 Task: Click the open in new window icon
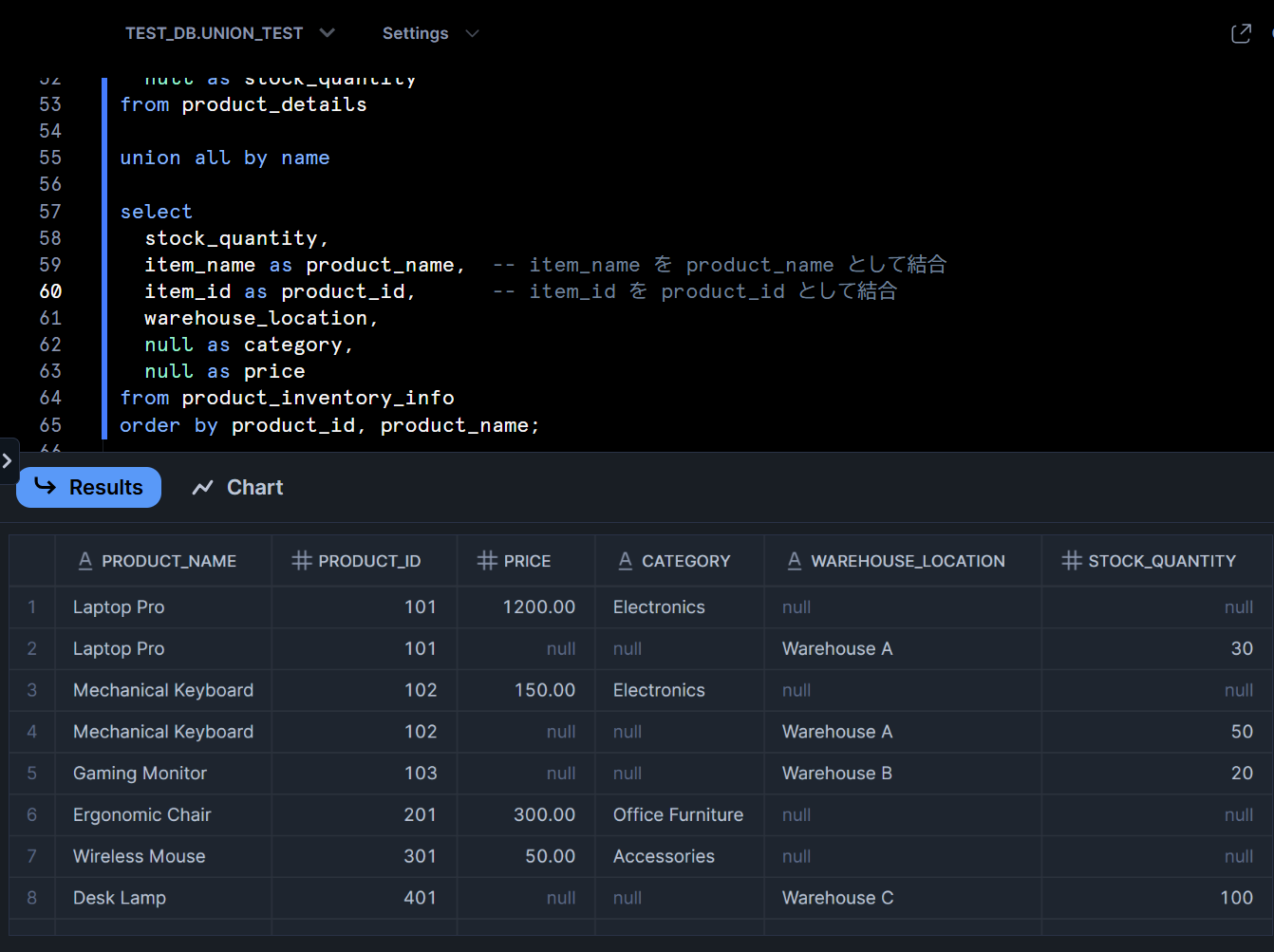coord(1241,34)
